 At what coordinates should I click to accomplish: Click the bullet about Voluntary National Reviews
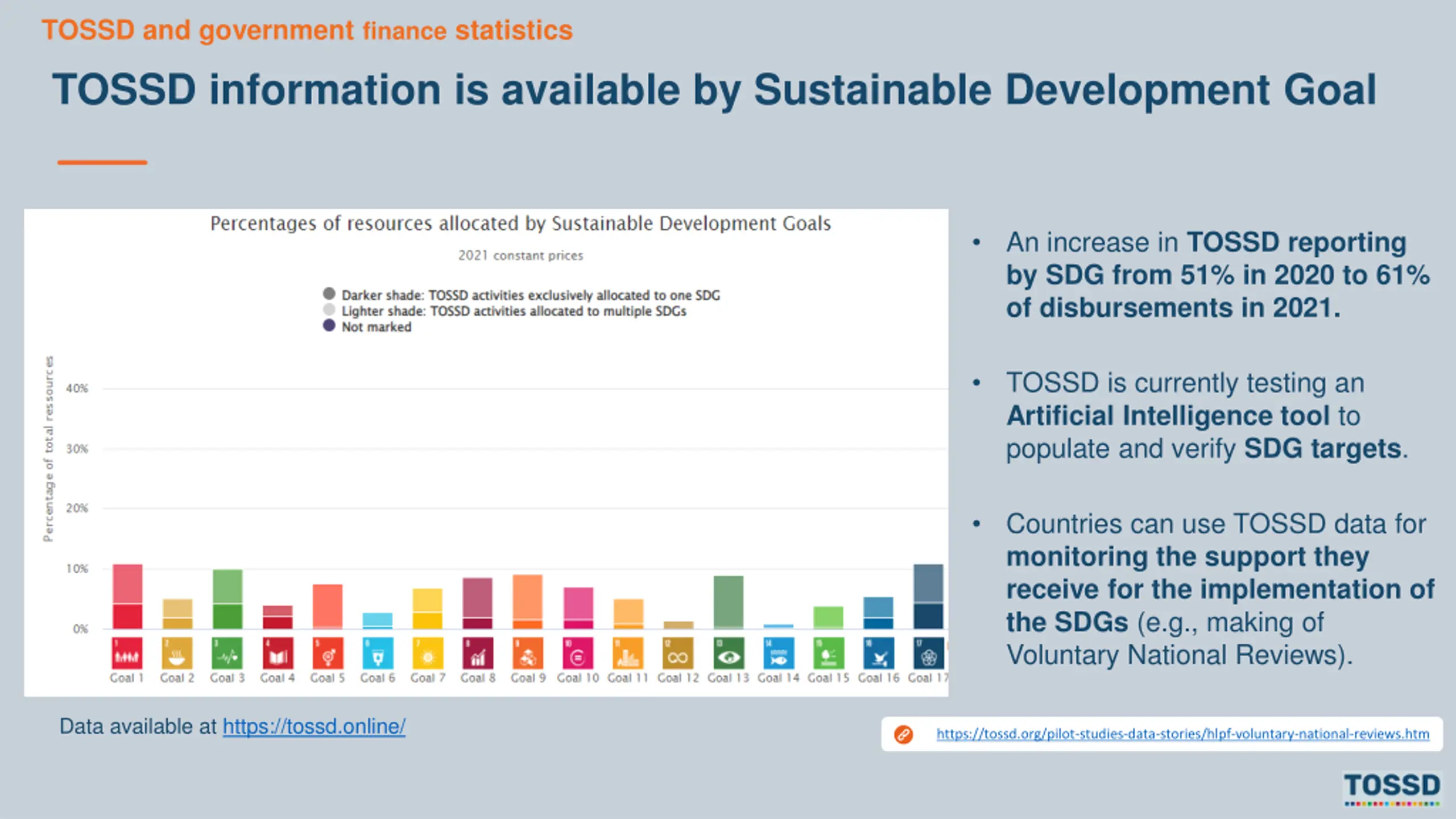[1220, 589]
